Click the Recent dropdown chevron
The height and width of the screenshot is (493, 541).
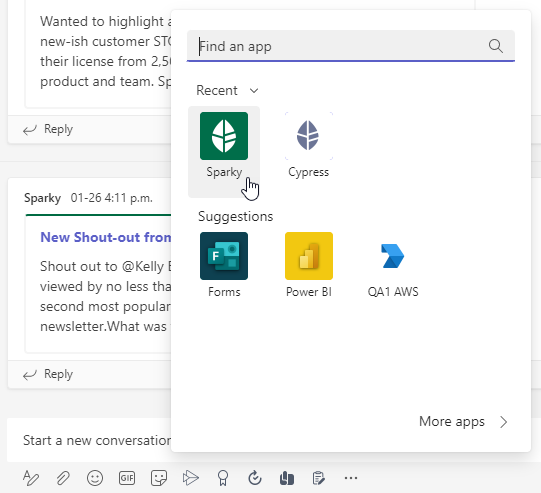[x=254, y=90]
